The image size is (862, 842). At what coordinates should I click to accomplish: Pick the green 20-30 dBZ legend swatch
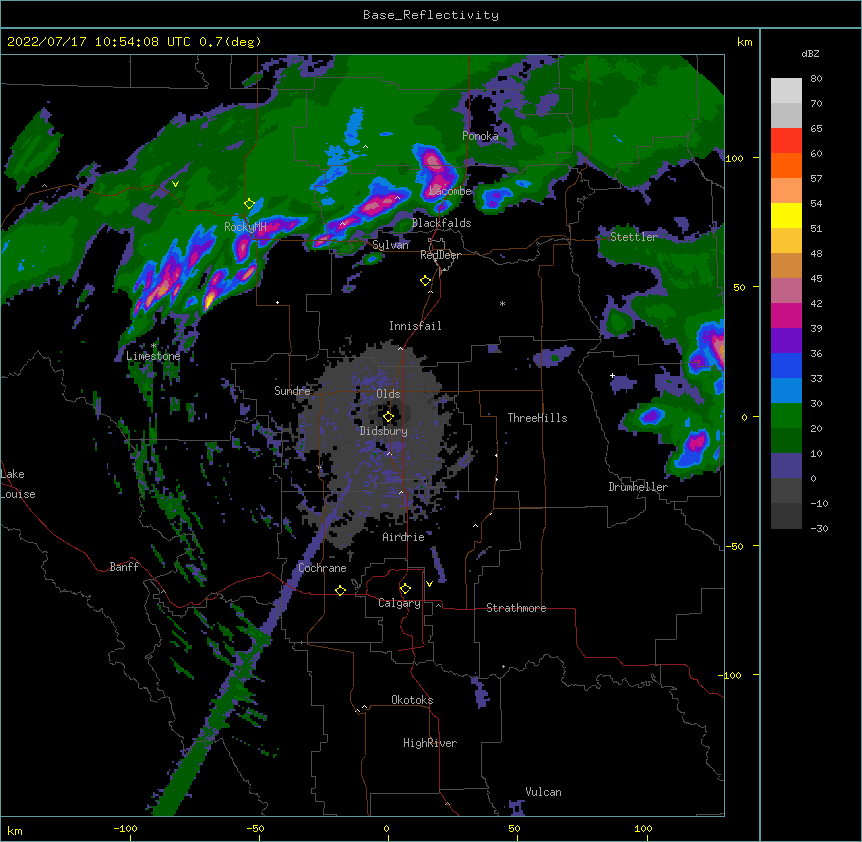tap(786, 416)
